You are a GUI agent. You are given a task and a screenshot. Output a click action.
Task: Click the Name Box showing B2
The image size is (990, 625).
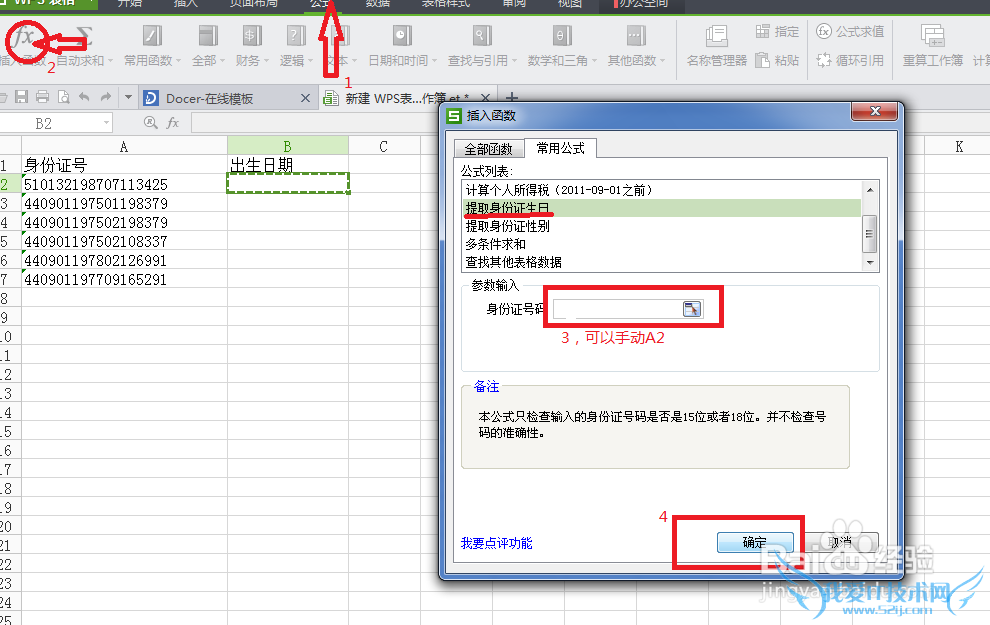coord(51,123)
